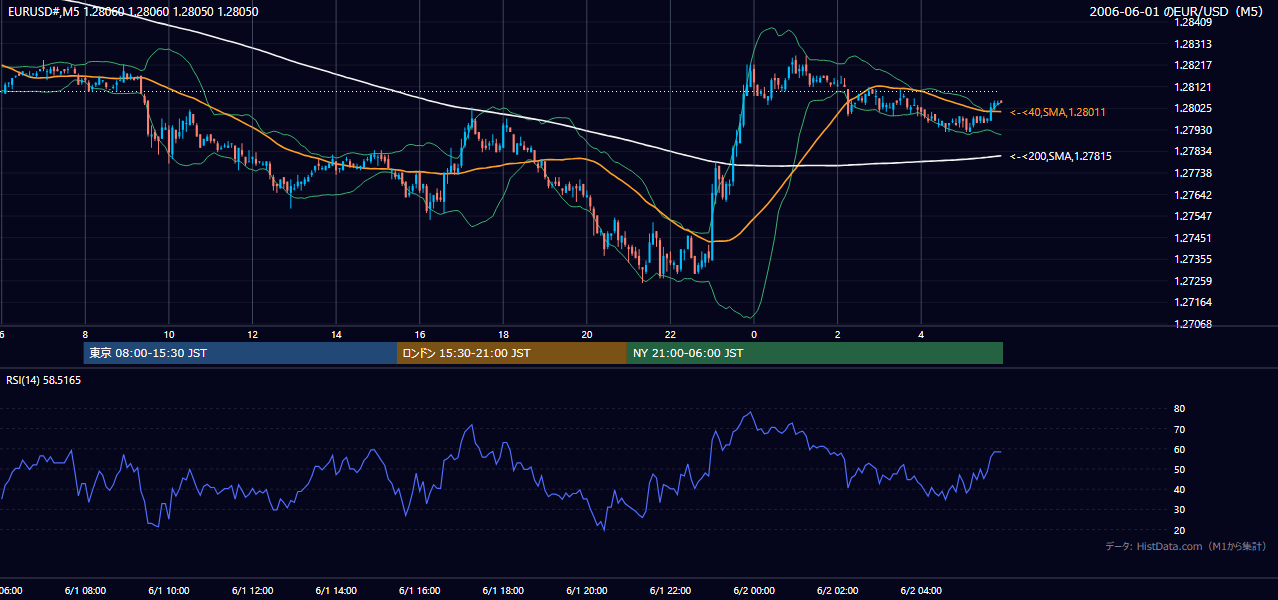The height and width of the screenshot is (600, 1278).
Task: Click the 1.27068 price axis label
Action: [x=1193, y=324]
